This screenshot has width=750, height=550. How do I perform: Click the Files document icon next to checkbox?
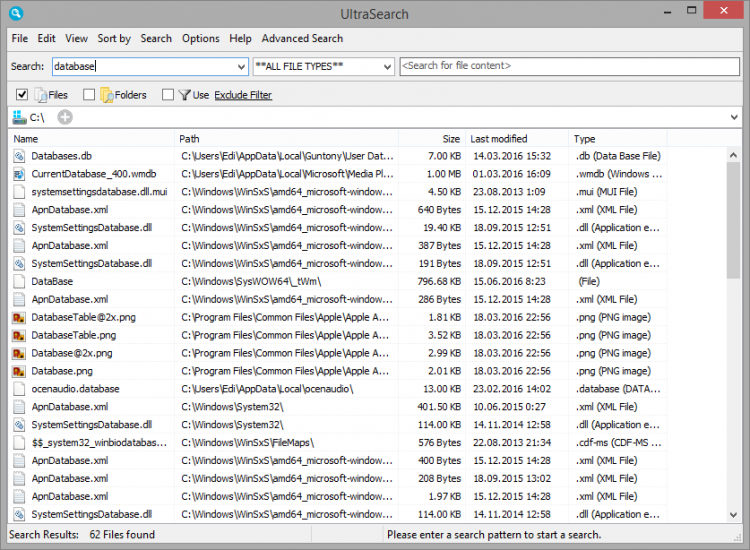41,95
